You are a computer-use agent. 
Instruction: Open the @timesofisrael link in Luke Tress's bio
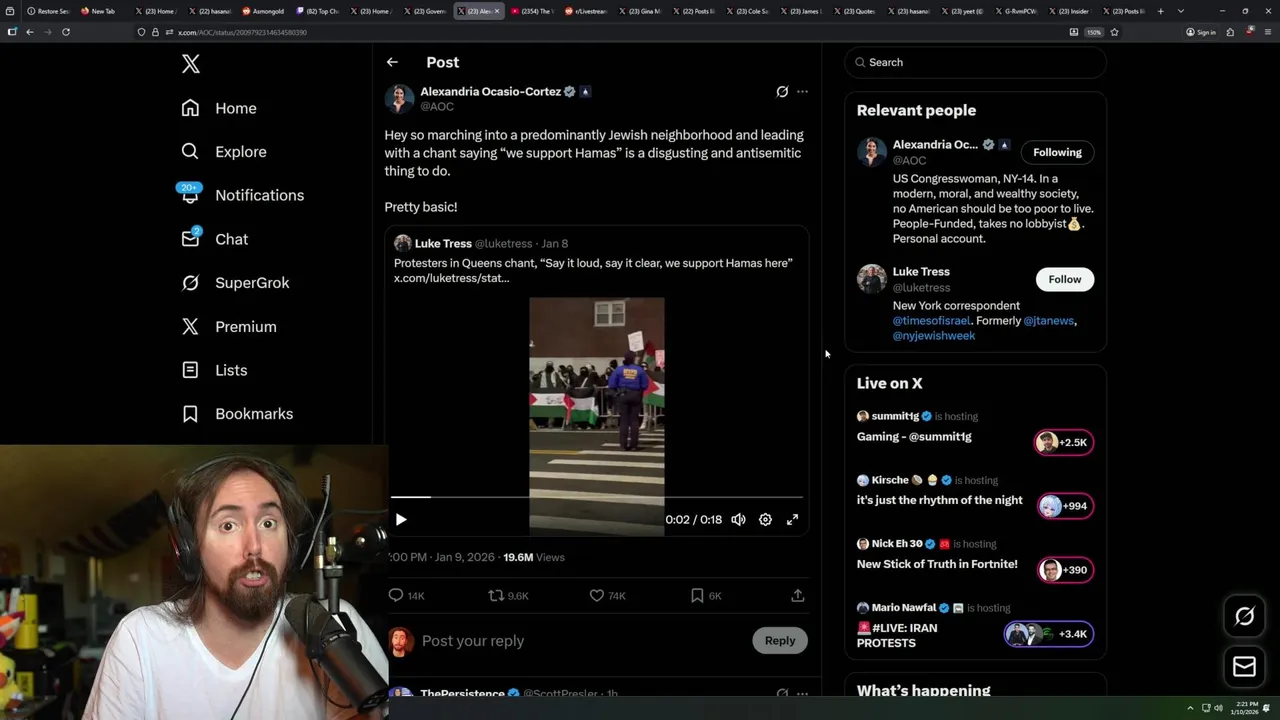point(931,321)
